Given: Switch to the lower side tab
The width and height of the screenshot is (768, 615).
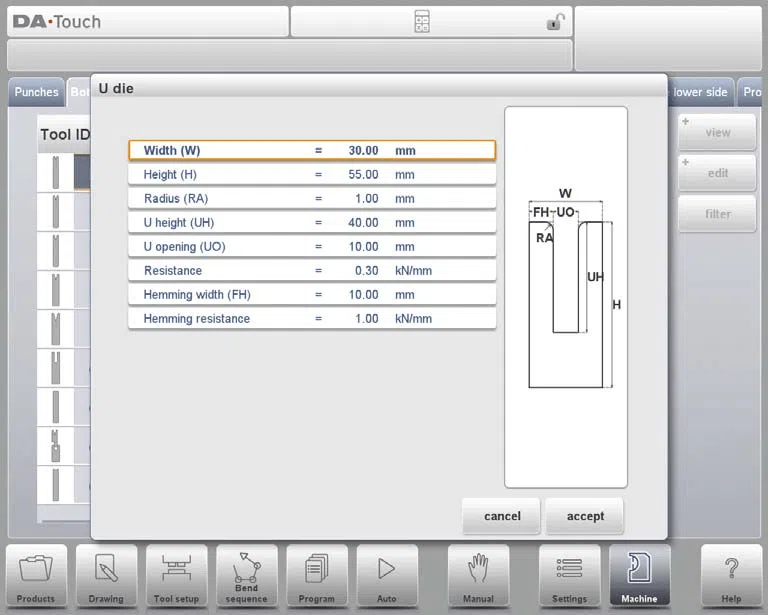Looking at the screenshot, I should [x=700, y=92].
